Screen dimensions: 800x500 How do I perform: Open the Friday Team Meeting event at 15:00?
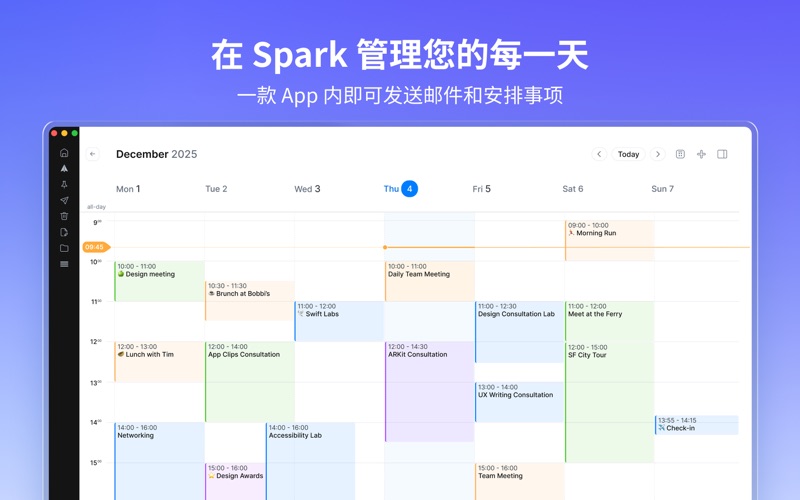coord(519,481)
